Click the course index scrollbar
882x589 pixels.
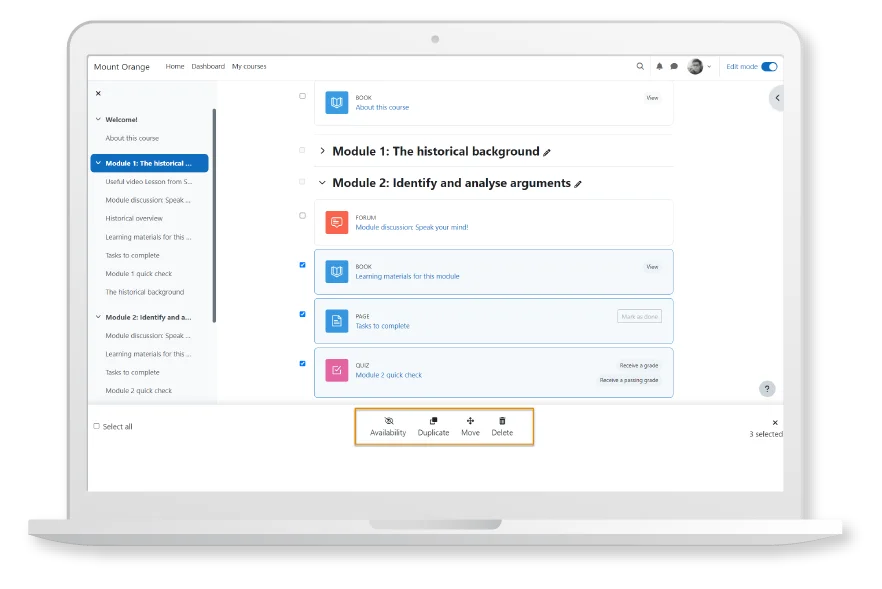214,215
